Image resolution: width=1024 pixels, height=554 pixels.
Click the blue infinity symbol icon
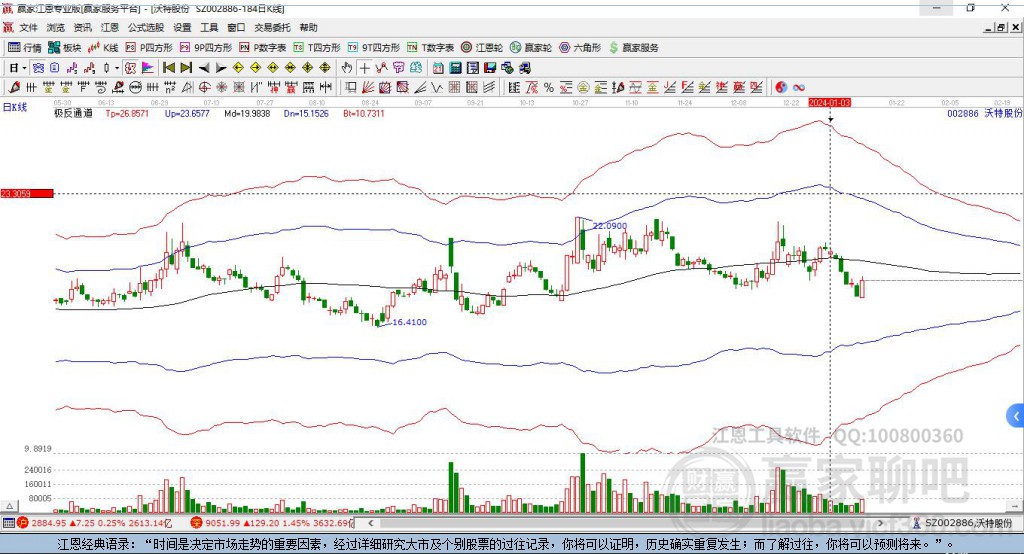pos(798,88)
